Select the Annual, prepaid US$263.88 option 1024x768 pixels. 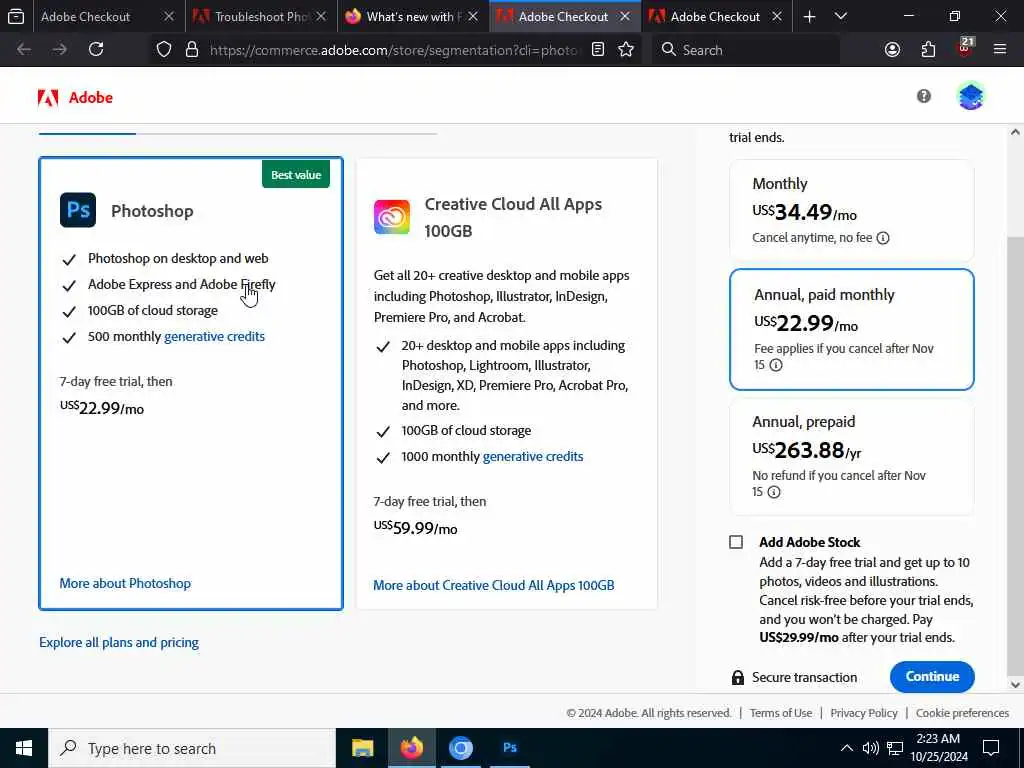coord(852,456)
